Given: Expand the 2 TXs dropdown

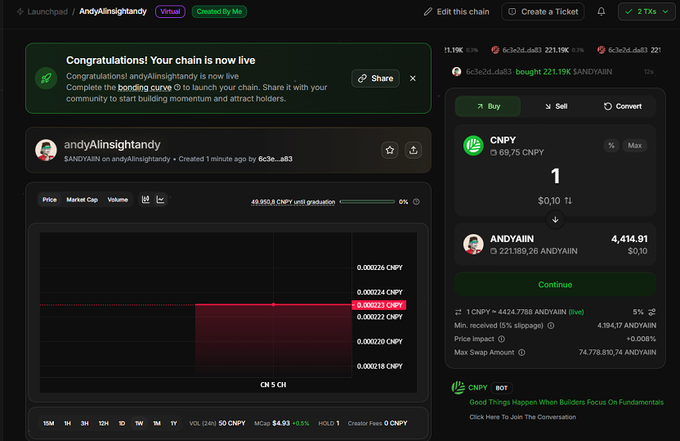Looking at the screenshot, I should [647, 12].
